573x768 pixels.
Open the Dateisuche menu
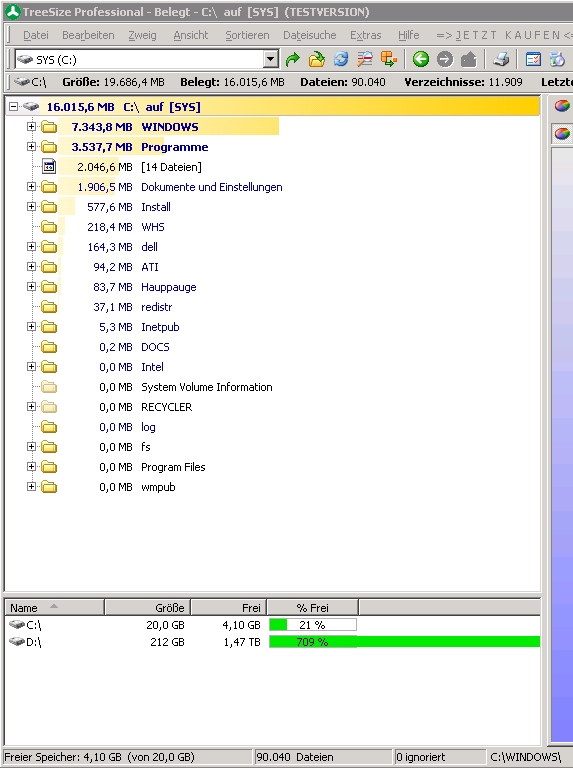pos(310,35)
